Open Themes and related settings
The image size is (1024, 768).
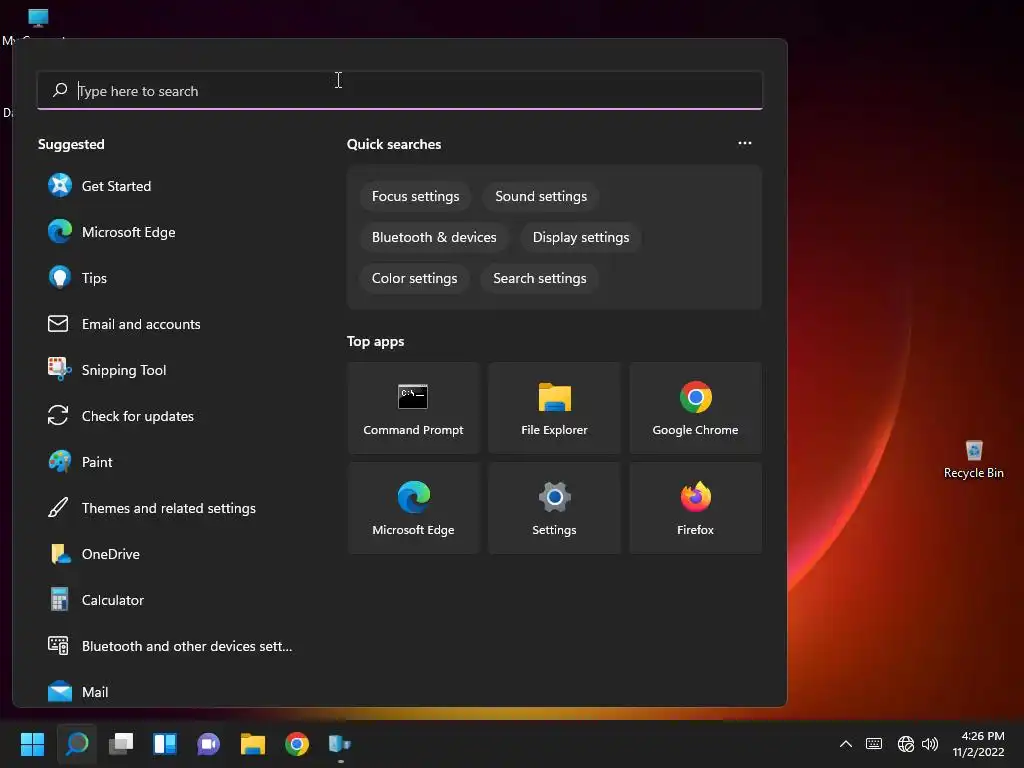pos(170,508)
